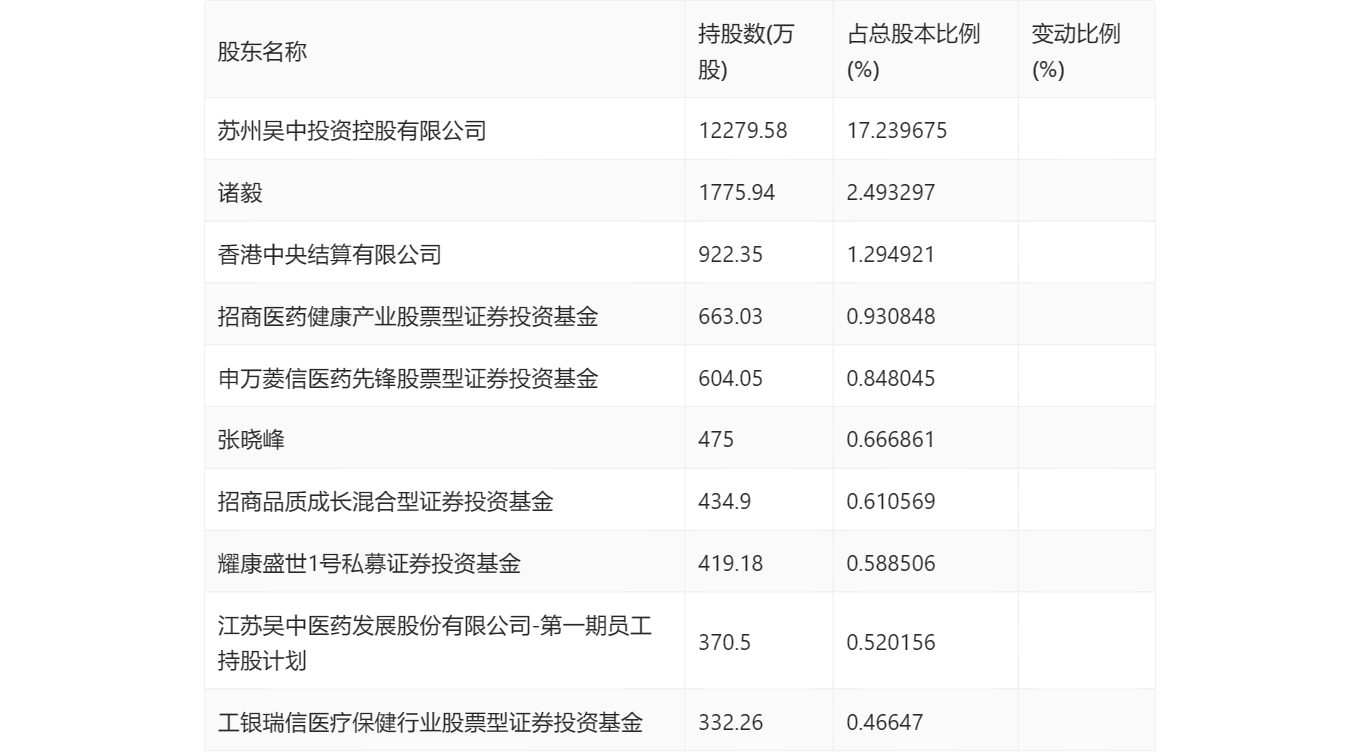Select 招商品质成长混合型证券投资基金 row name
This screenshot has width=1360, height=752.
386,501
